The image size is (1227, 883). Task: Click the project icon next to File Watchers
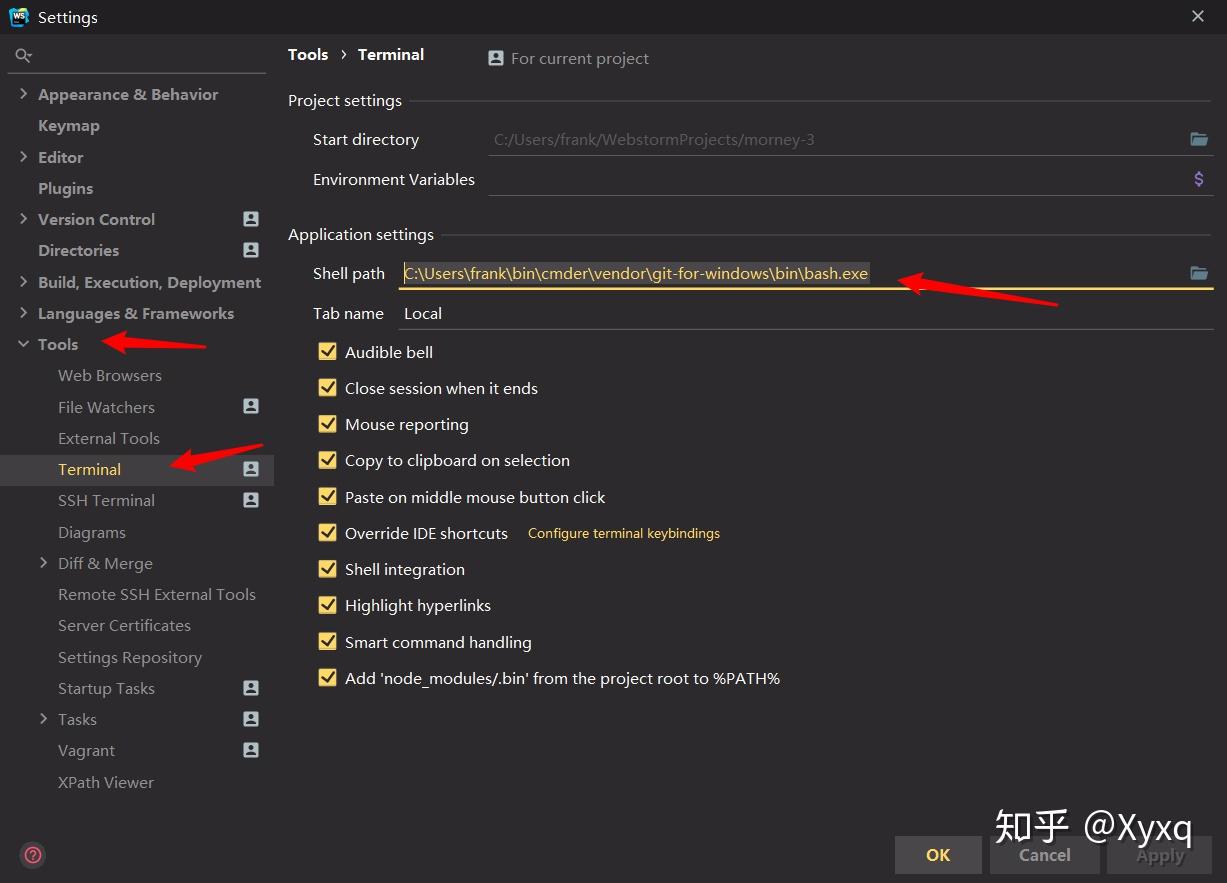point(250,407)
